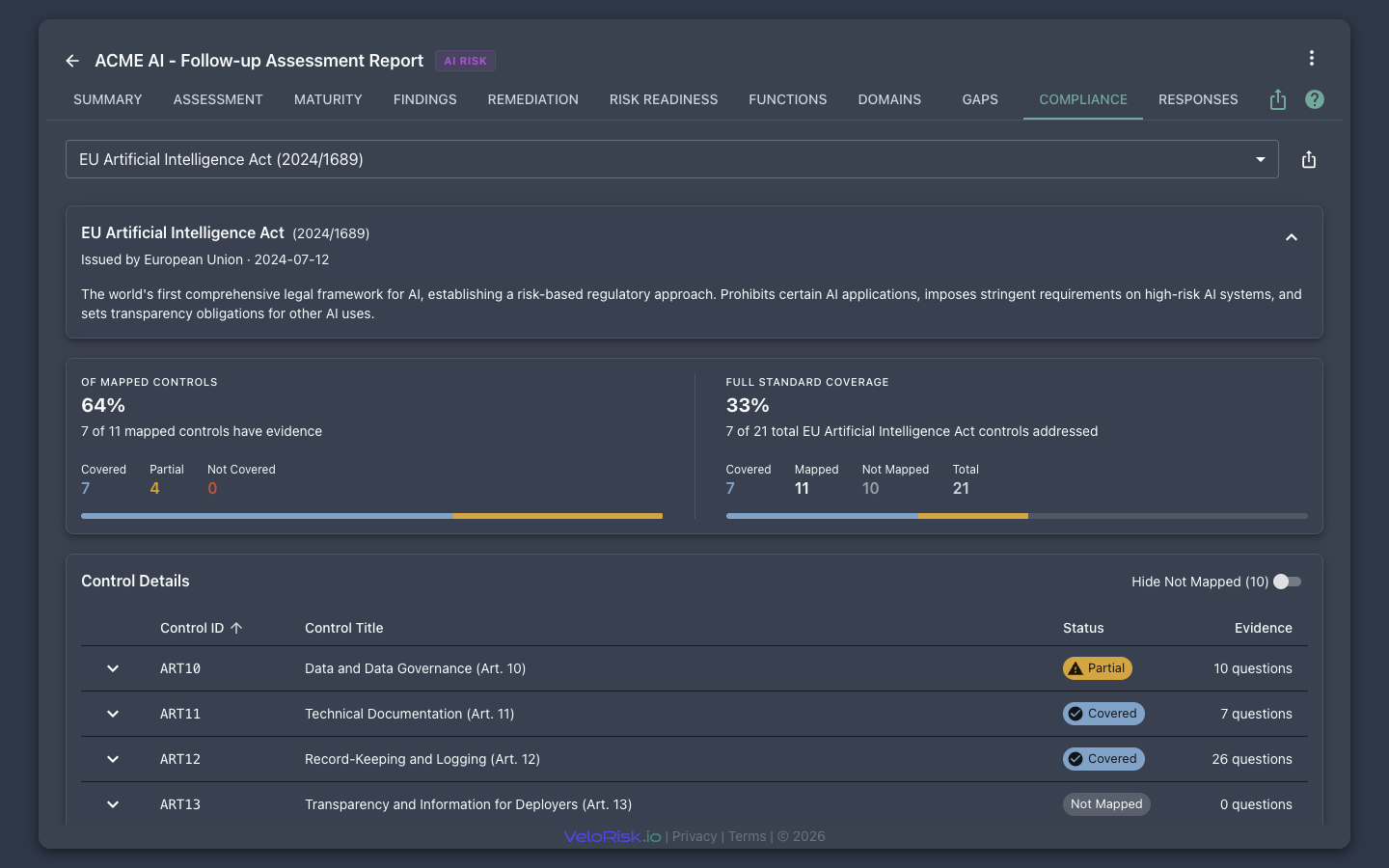Image resolution: width=1389 pixels, height=868 pixels.
Task: Expand the ART12 control row
Action: (113, 759)
